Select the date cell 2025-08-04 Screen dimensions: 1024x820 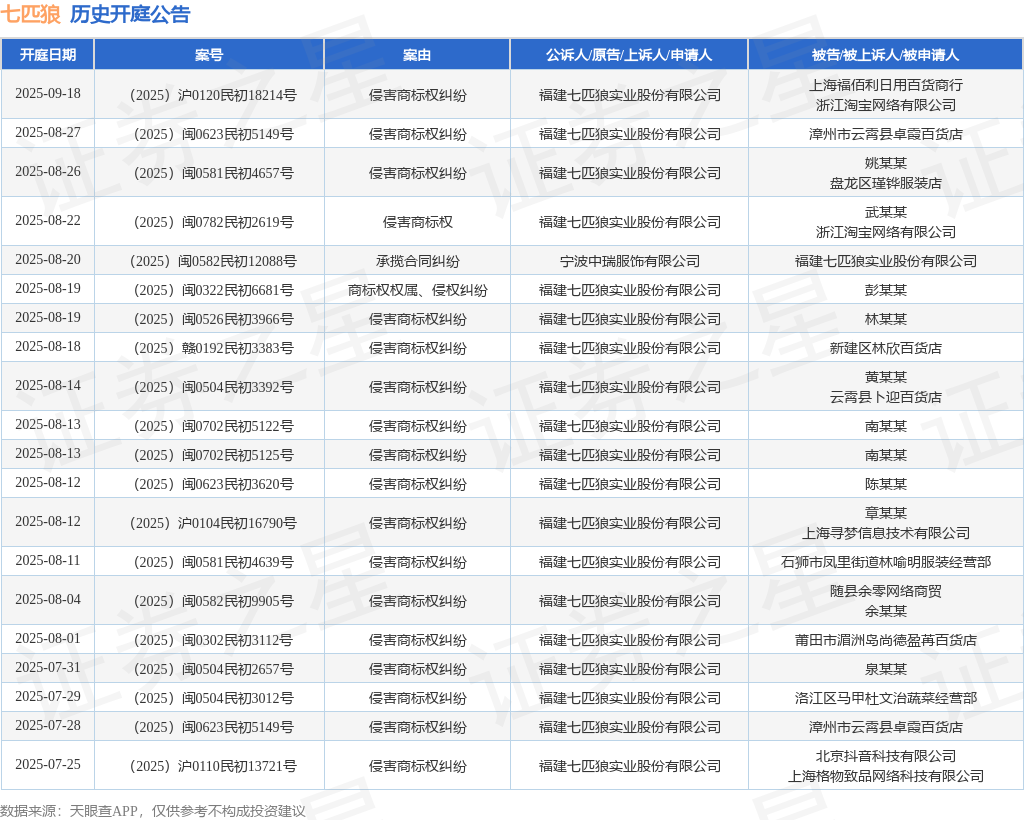48,599
